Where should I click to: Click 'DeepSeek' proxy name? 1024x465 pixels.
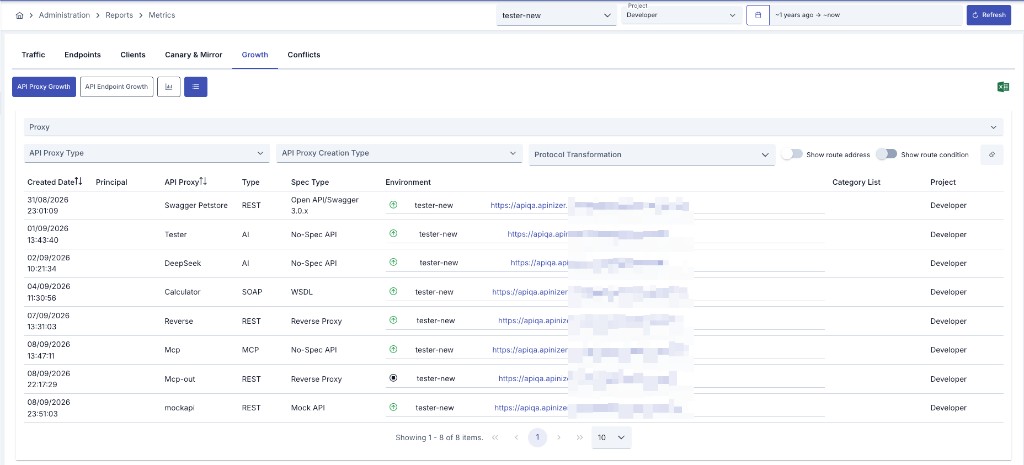(x=183, y=263)
